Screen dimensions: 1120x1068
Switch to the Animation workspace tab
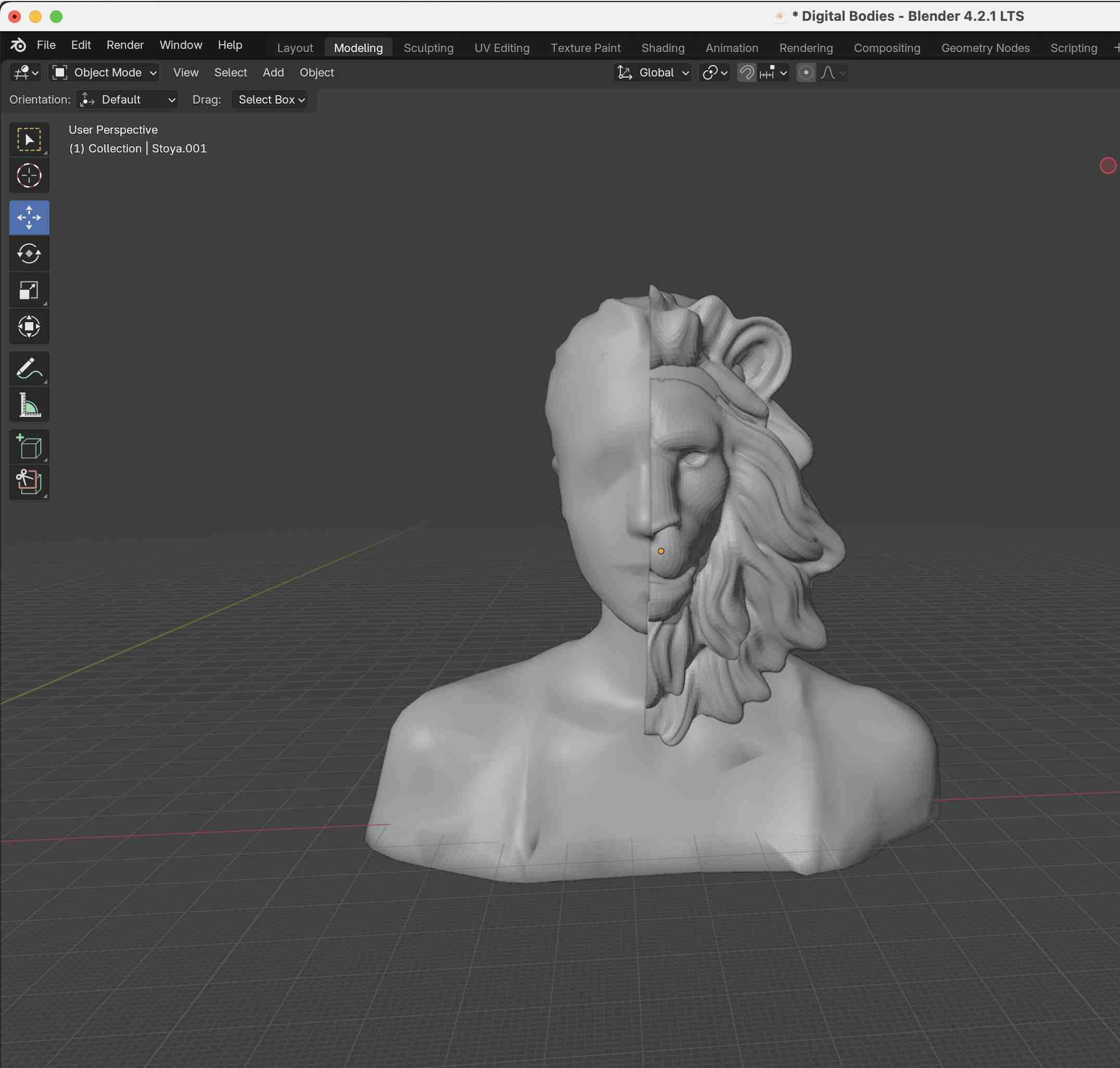tap(732, 48)
